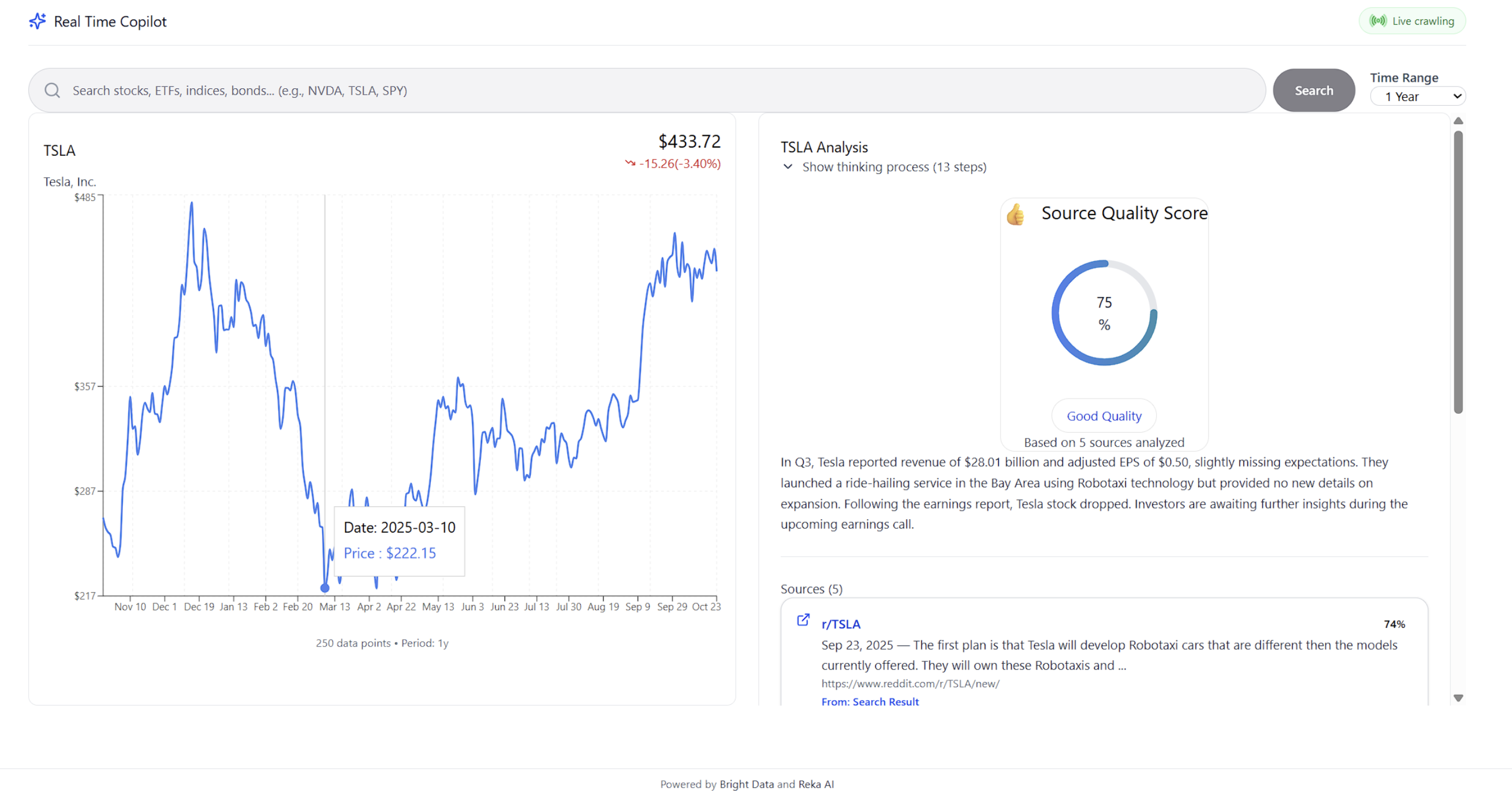Click the 2025-03-10 data point on chart
The width and height of the screenshot is (1512, 796).
[x=325, y=588]
